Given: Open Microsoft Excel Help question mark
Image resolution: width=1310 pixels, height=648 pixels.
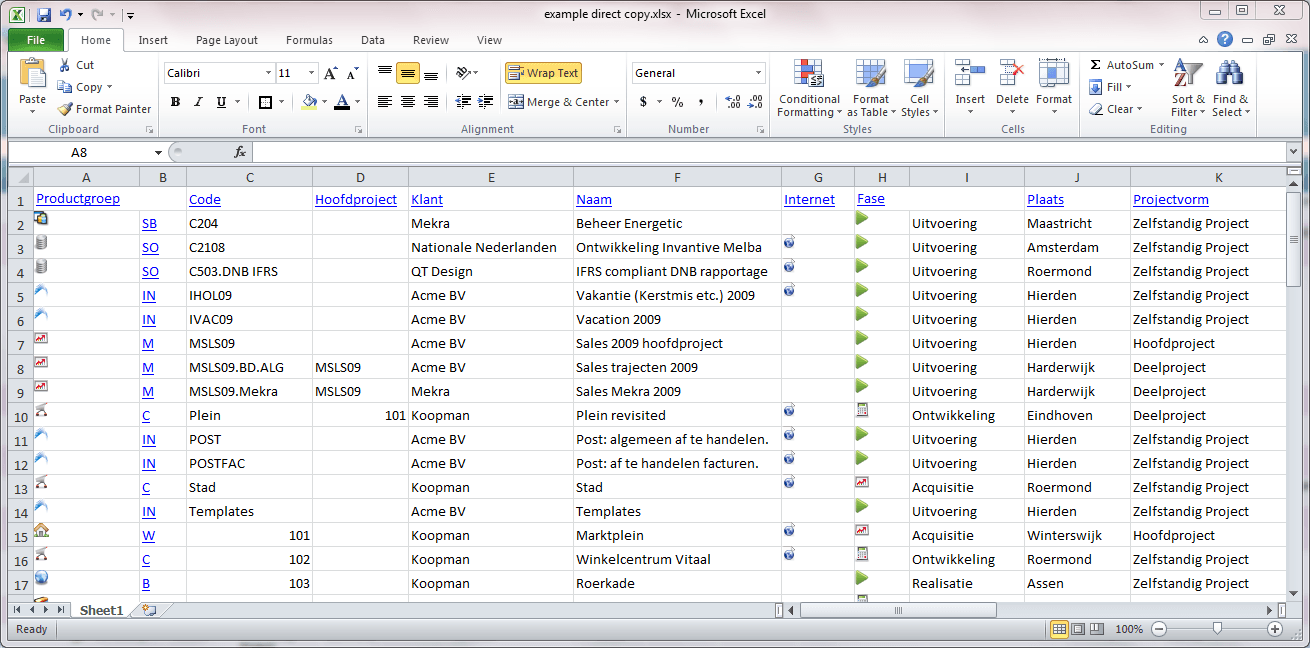Looking at the screenshot, I should point(1225,40).
